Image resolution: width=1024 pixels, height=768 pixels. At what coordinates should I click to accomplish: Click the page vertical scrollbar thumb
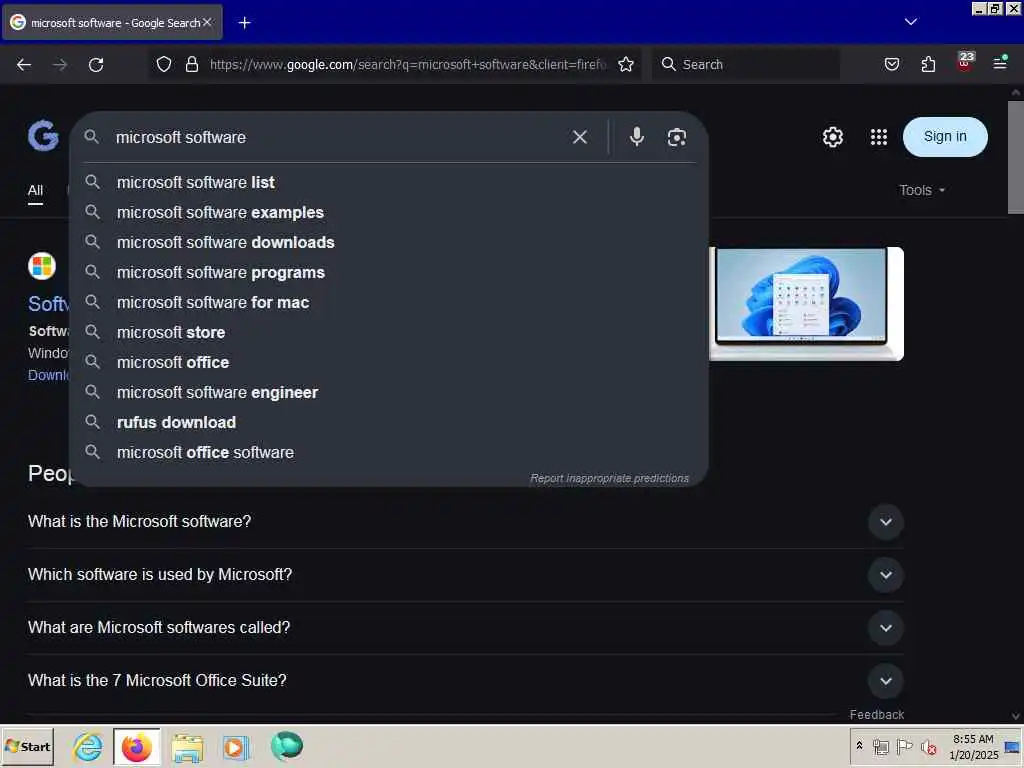coord(1016,157)
